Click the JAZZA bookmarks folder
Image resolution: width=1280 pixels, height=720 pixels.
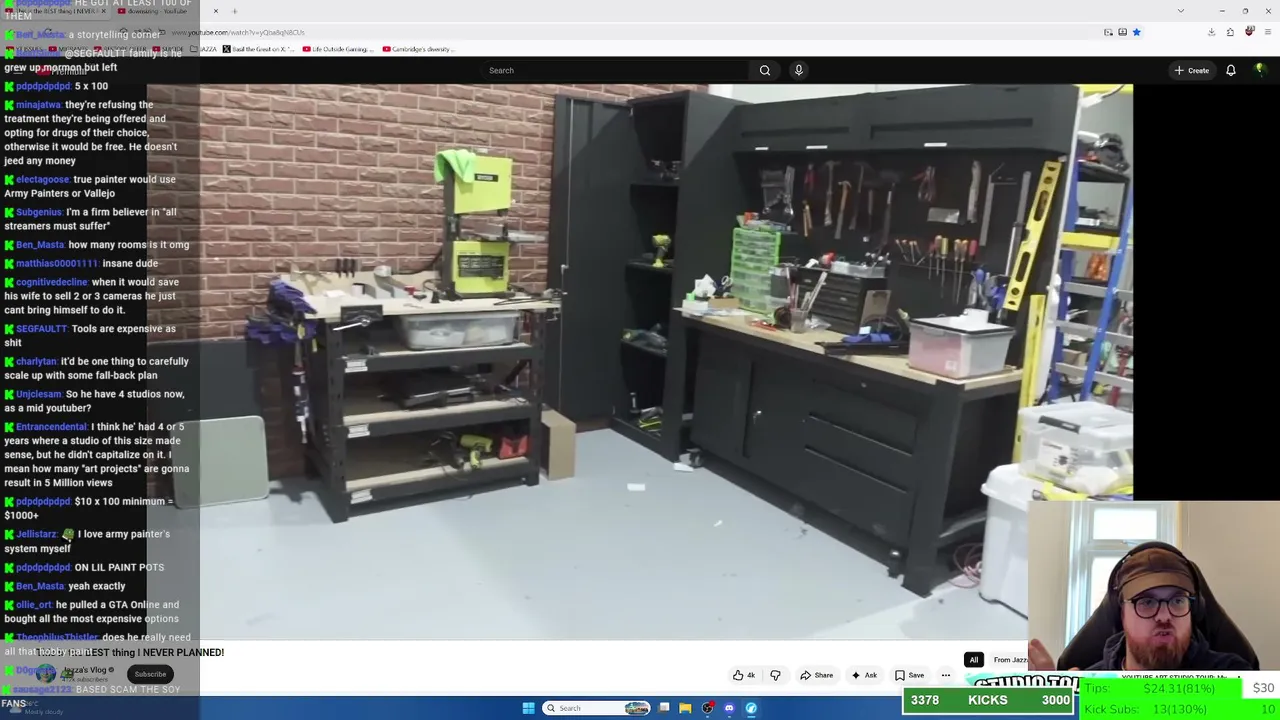tap(204, 49)
